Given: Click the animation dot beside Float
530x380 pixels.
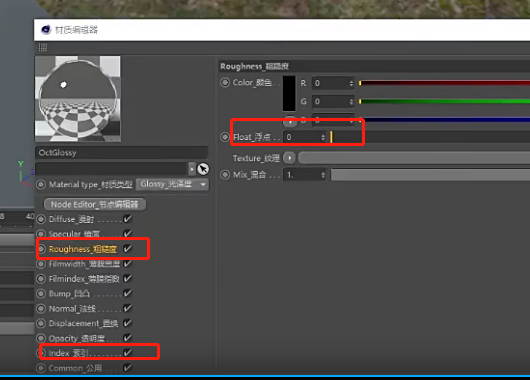Looking at the screenshot, I should 225,137.
